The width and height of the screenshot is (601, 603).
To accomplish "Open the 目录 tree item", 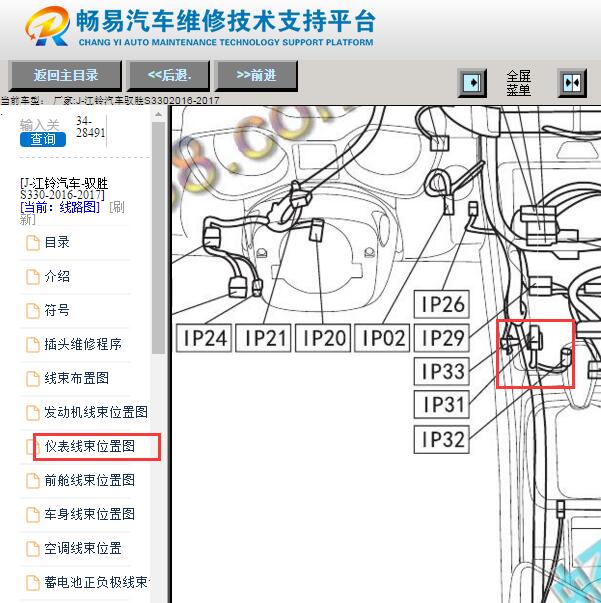I will click(57, 243).
